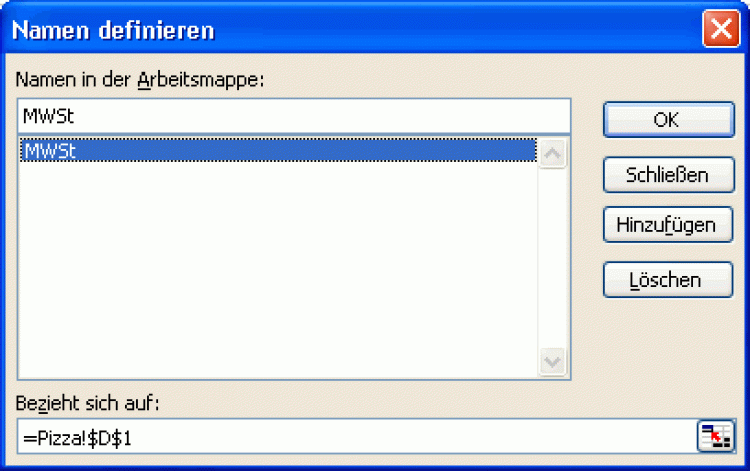Image resolution: width=750 pixels, height=471 pixels.
Task: Click empty area of the names list
Action: tap(277, 270)
